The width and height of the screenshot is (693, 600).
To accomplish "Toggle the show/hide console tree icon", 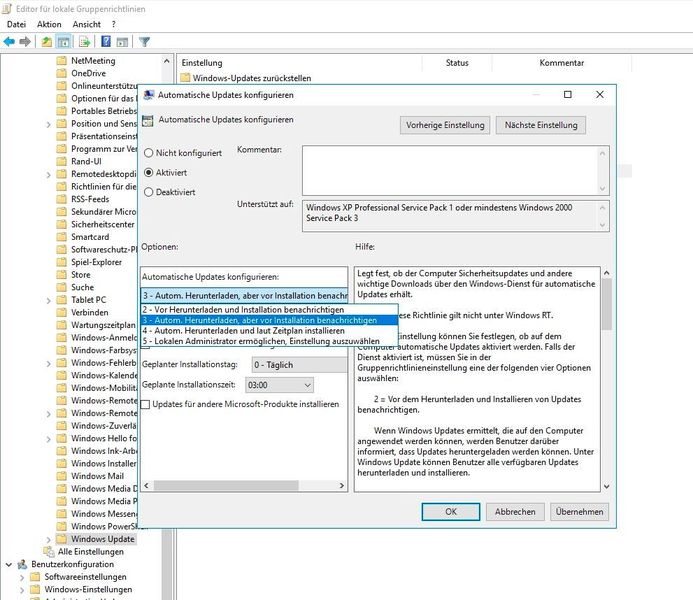I will pyautogui.click(x=64, y=42).
